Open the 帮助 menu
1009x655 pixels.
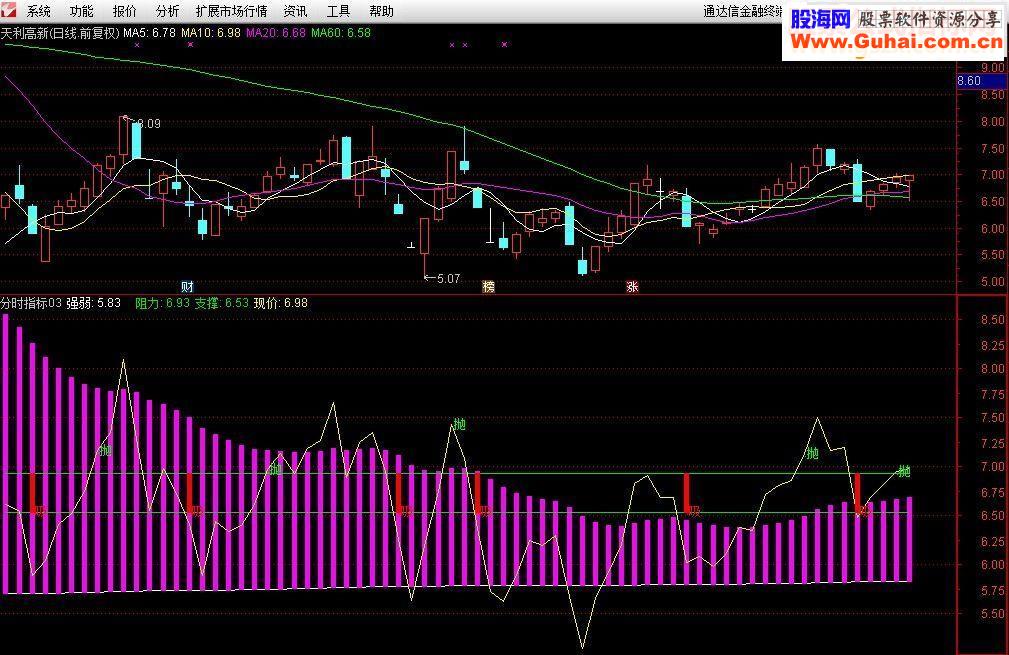[381, 11]
